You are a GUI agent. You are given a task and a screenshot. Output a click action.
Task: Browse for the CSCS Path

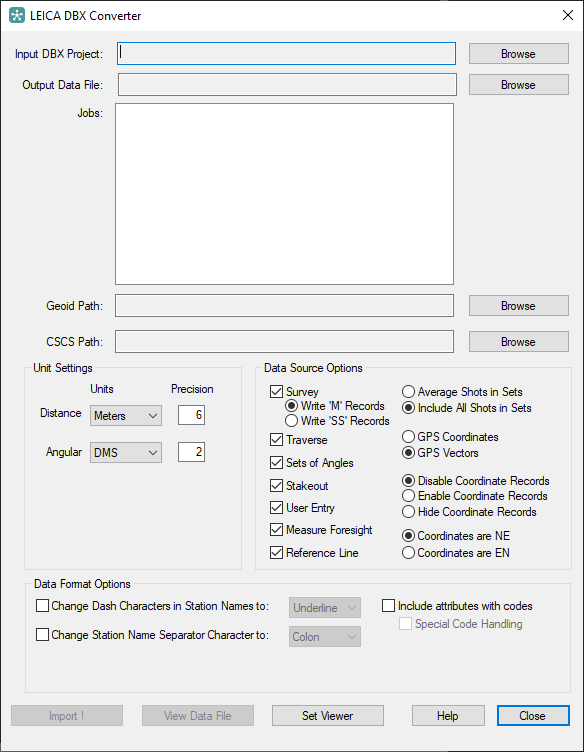518,342
